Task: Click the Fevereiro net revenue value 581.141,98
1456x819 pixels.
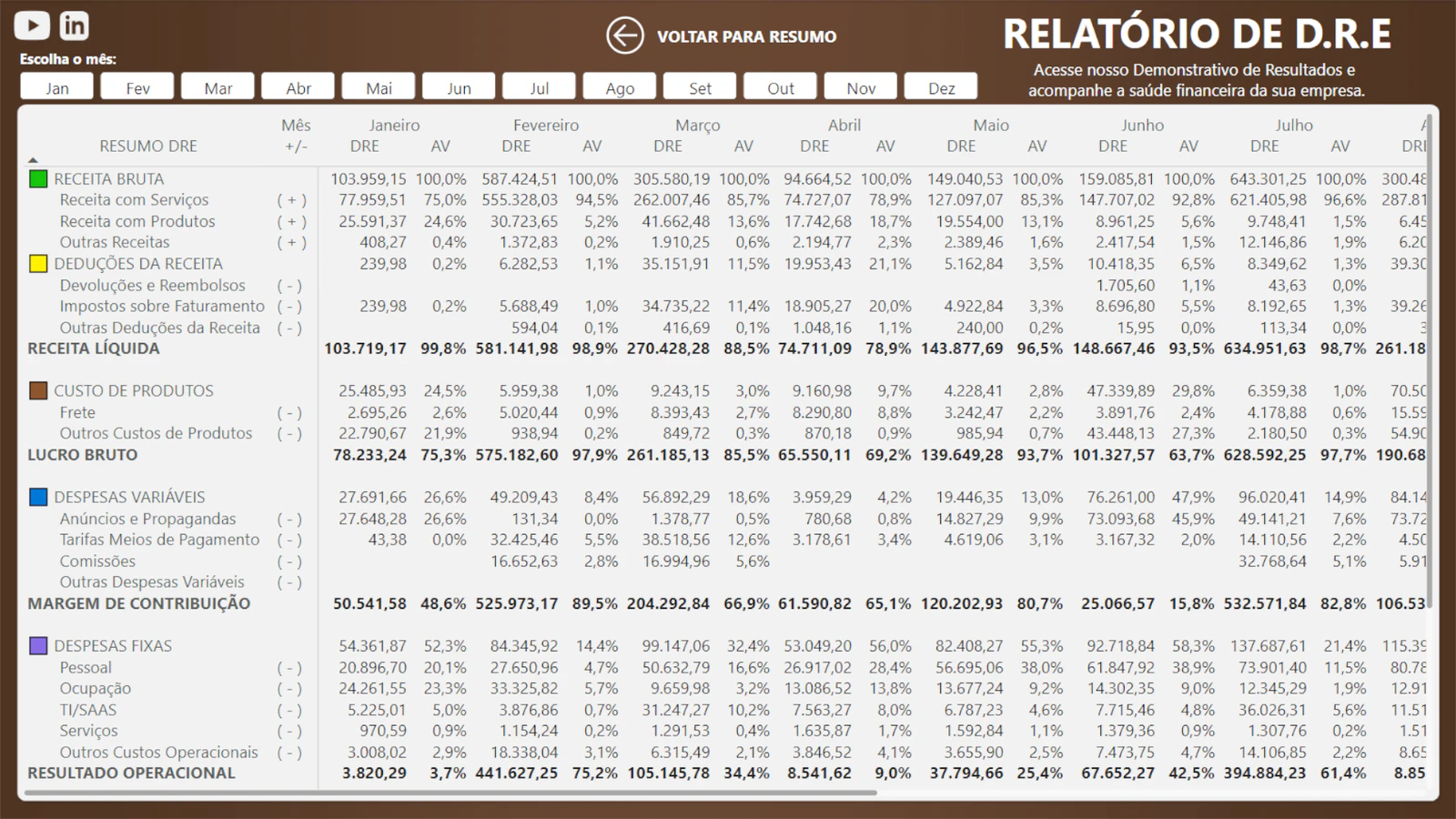Action: pos(517,349)
